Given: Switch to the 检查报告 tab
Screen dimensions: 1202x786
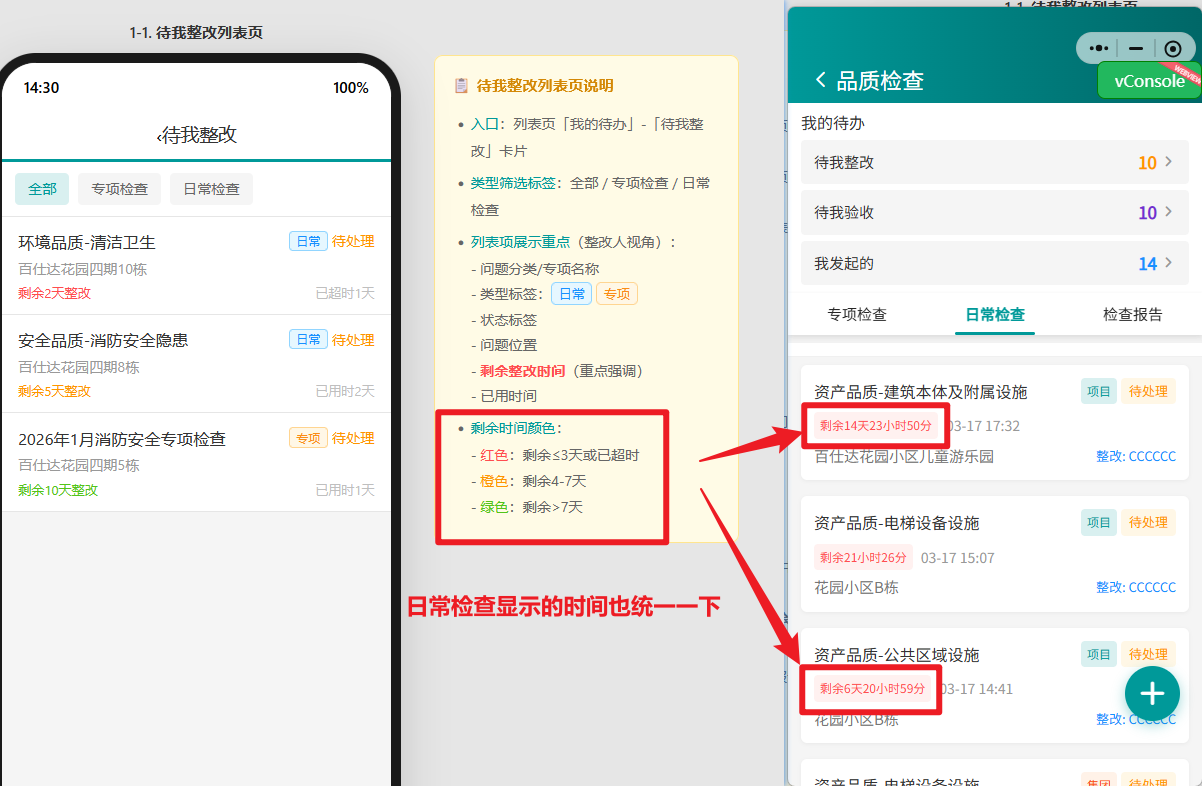Looking at the screenshot, I should 1132,314.
